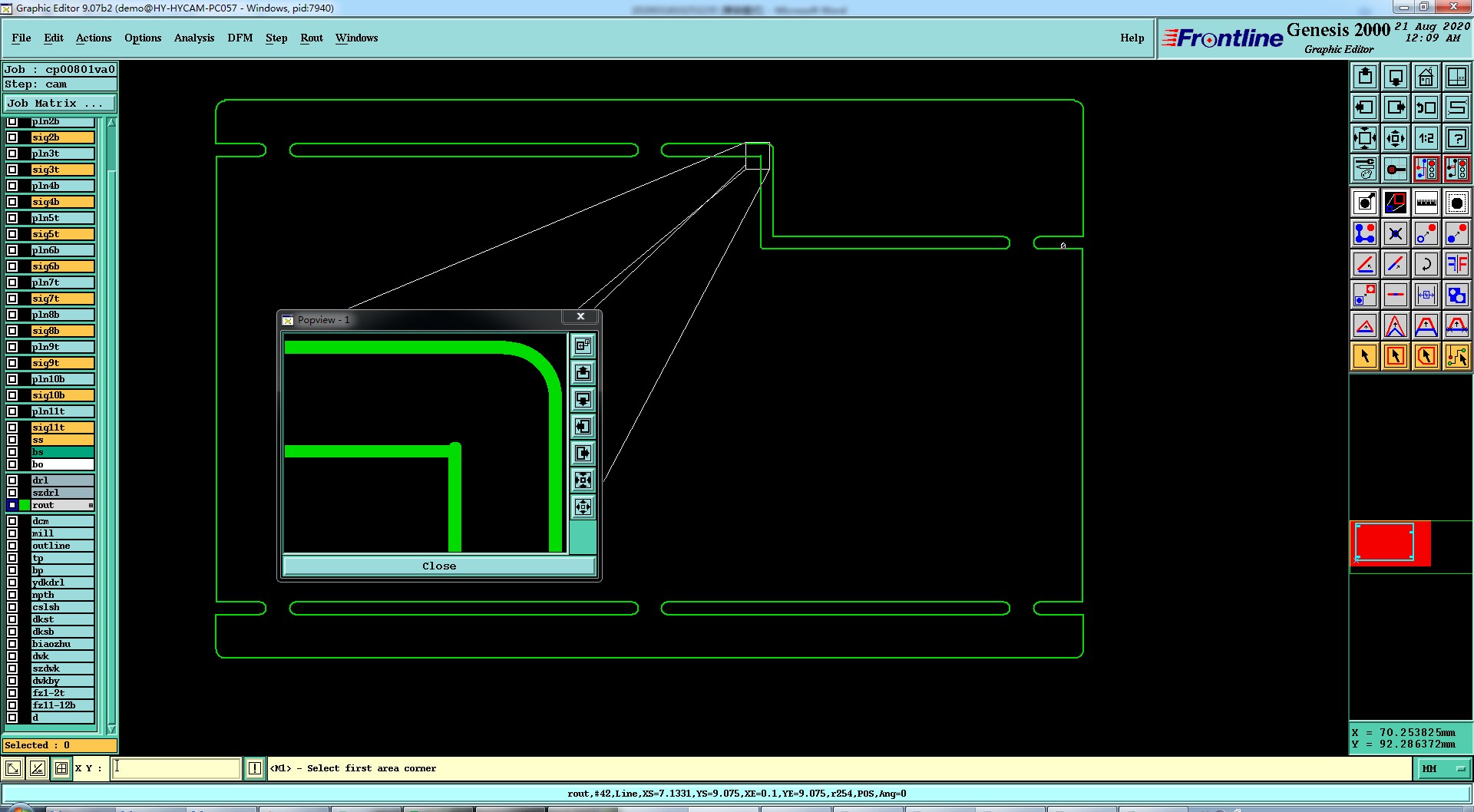Screen dimensions: 1474x812
Task: Open the DFM menu
Action: click(x=240, y=38)
